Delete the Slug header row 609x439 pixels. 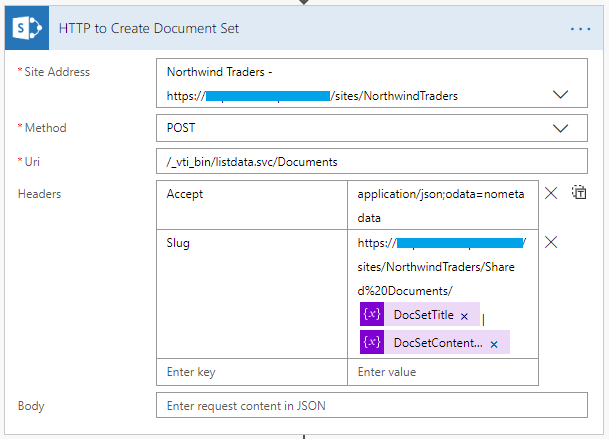551,241
